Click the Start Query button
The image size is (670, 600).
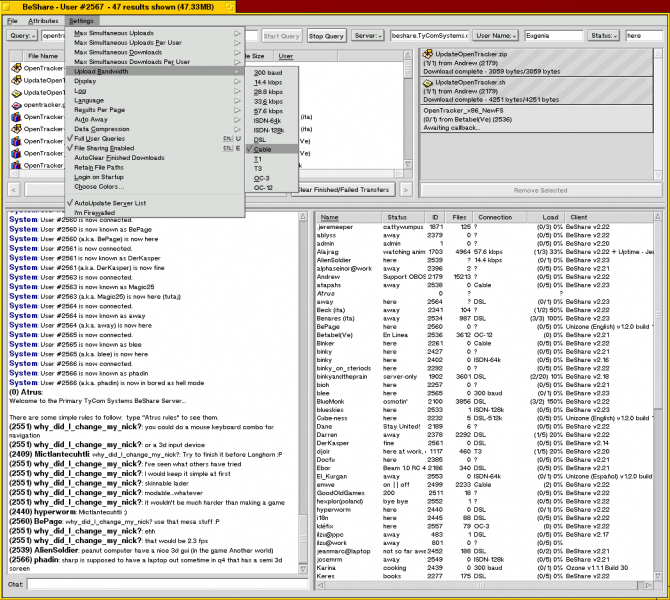coord(282,36)
